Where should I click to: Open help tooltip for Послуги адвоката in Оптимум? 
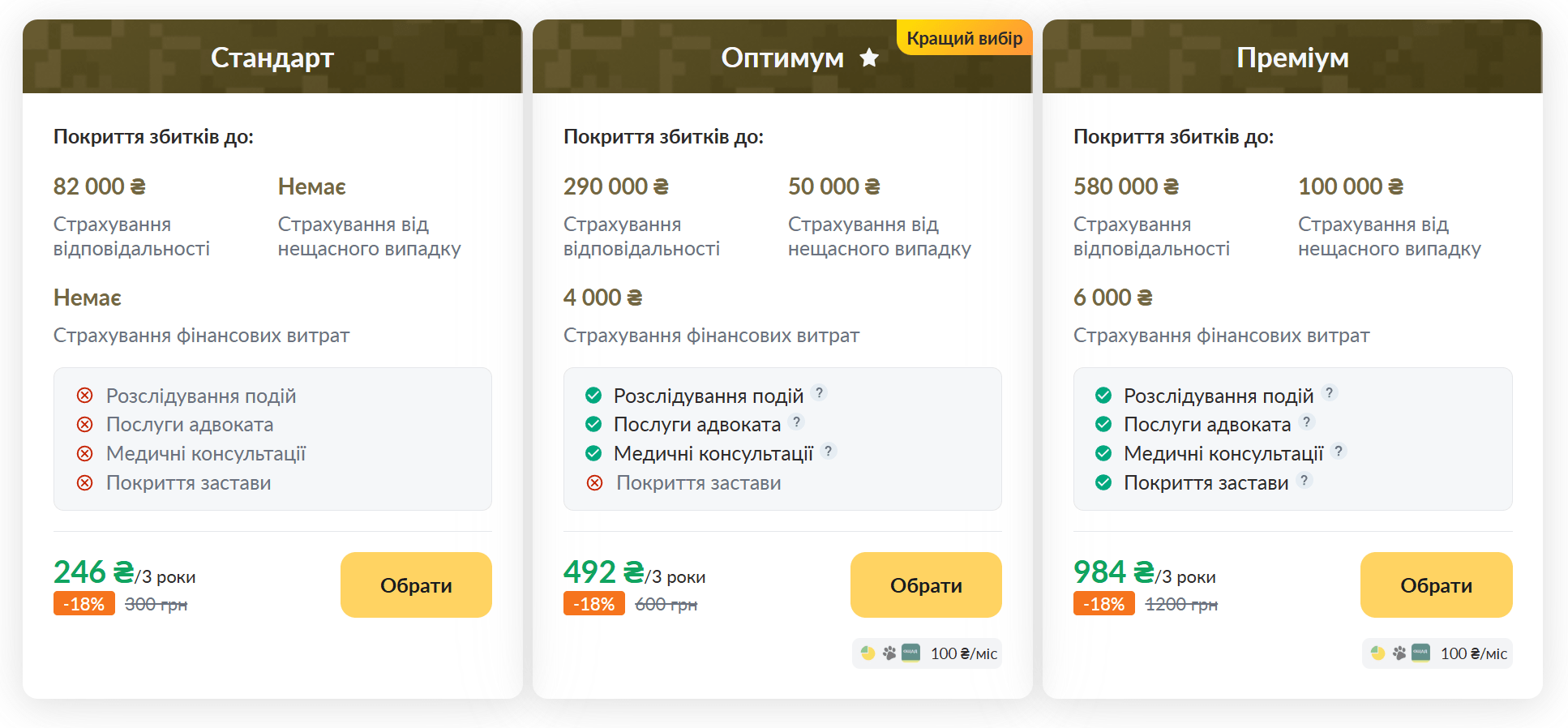pos(797,422)
